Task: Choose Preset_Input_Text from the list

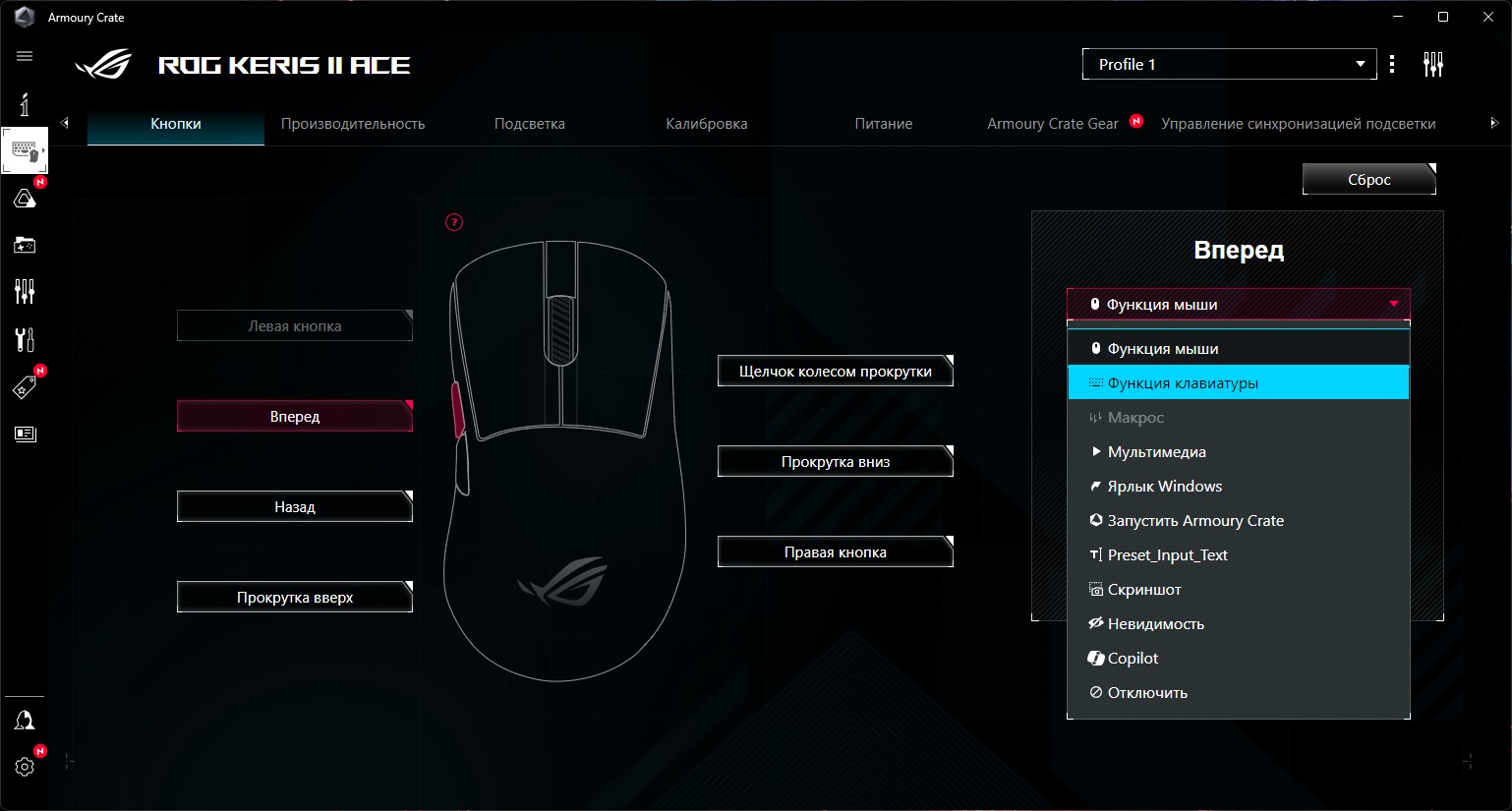Action: (x=1239, y=555)
